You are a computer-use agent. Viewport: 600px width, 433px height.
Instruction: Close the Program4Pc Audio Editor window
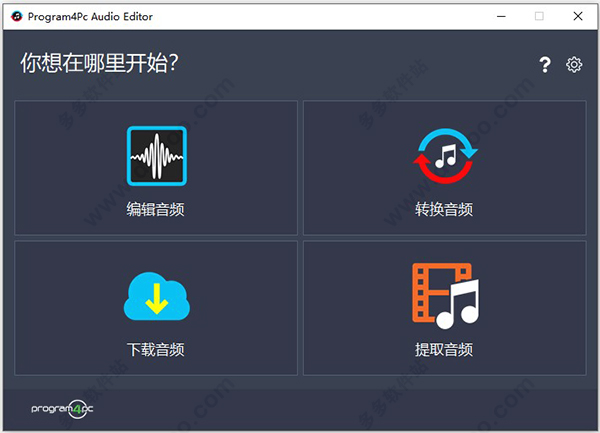[x=578, y=16]
